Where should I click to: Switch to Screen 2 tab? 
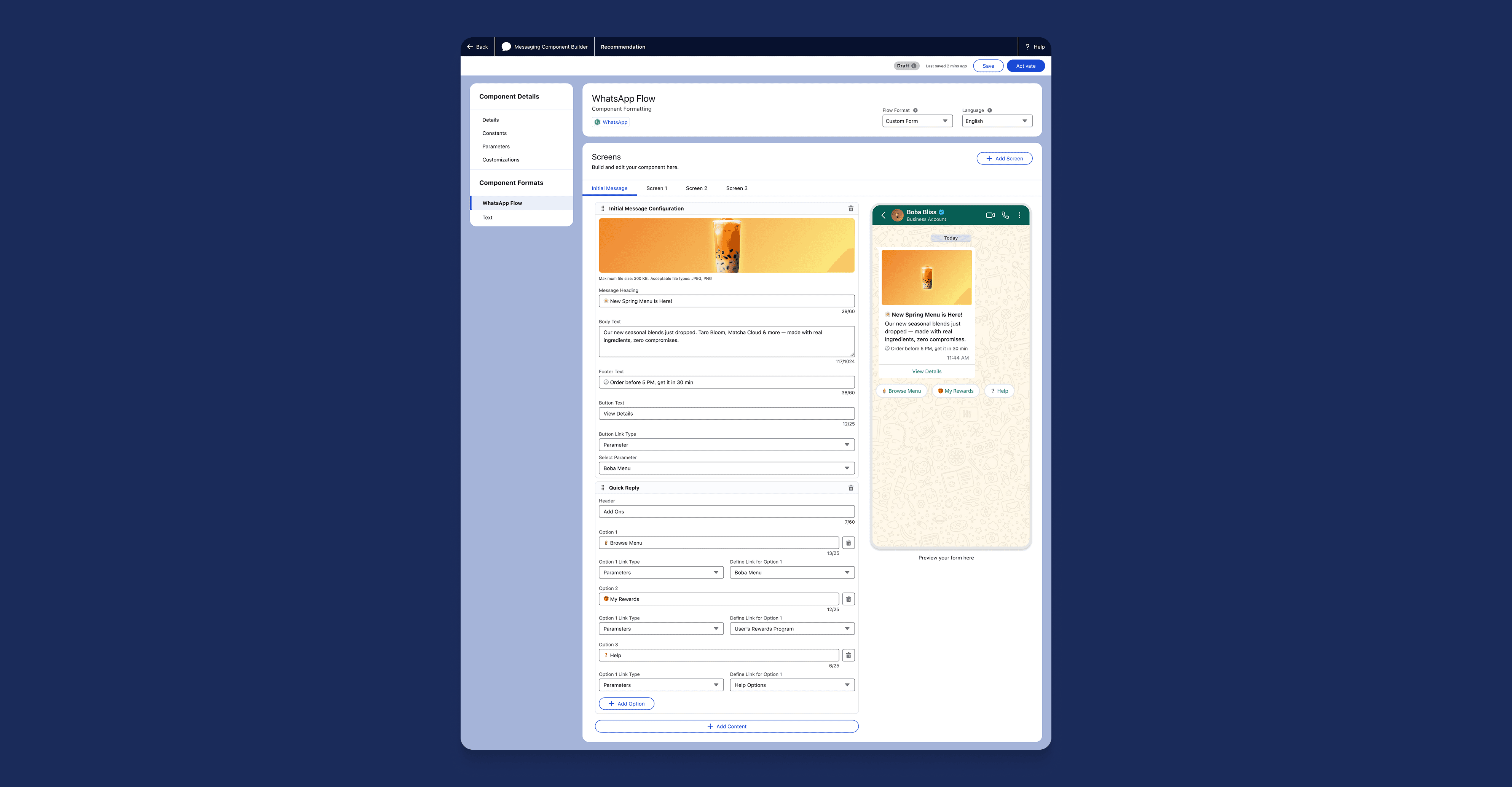(x=696, y=188)
